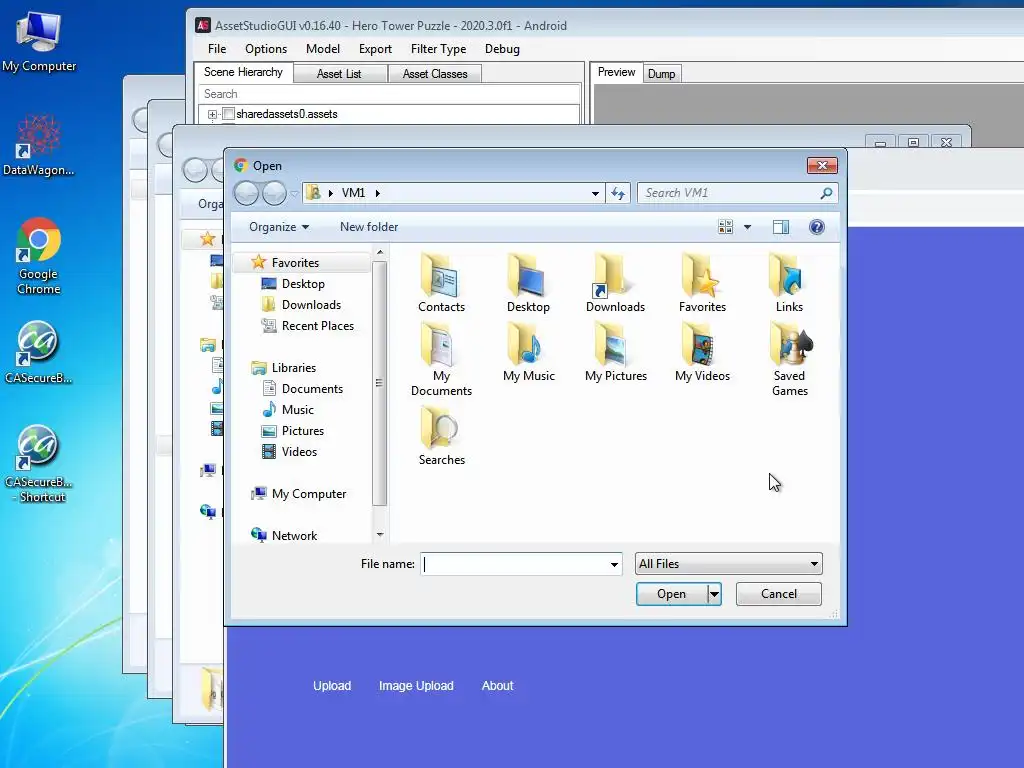Select Desktop under Favorites in navigation pane
Viewport: 1024px width, 768px height.
click(303, 283)
